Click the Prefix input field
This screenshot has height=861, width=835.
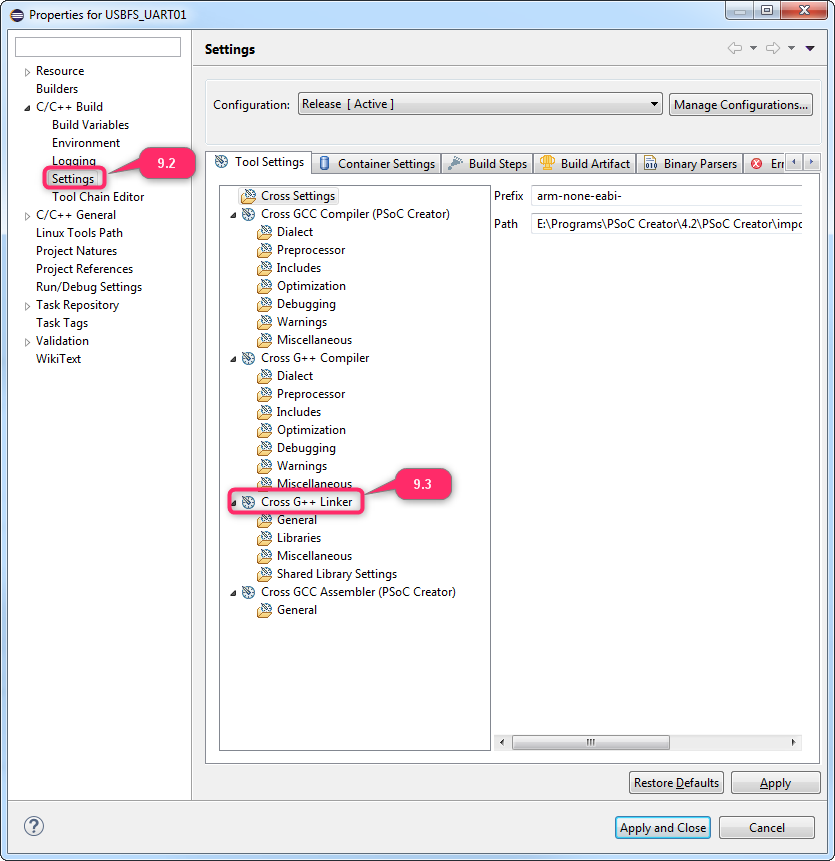(666, 196)
